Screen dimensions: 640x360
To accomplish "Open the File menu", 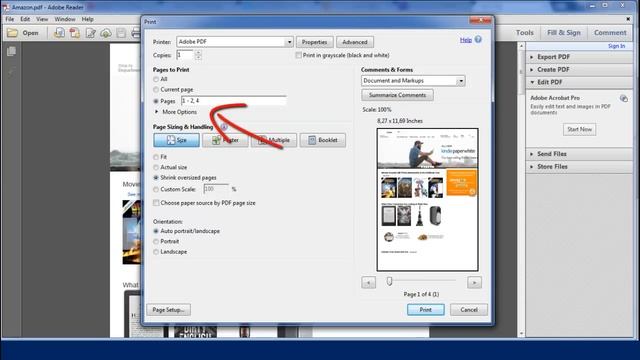I will [10, 19].
